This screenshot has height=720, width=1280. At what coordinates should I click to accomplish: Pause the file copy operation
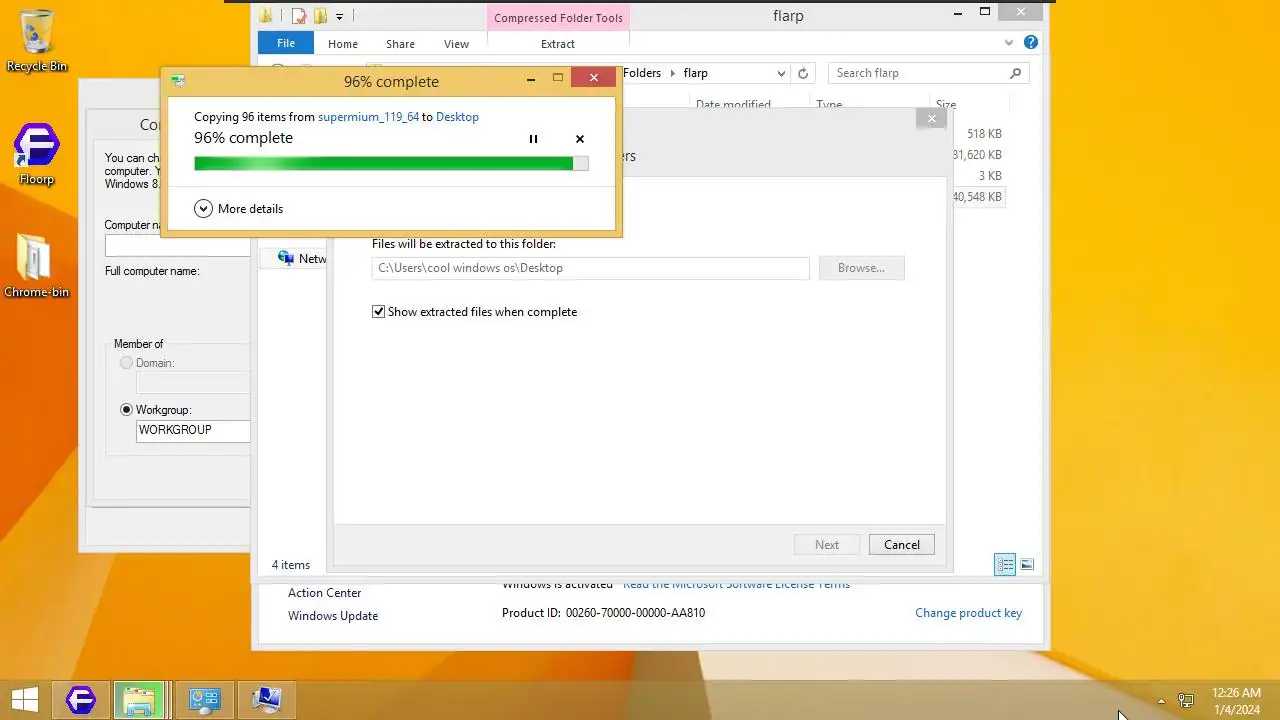[533, 139]
